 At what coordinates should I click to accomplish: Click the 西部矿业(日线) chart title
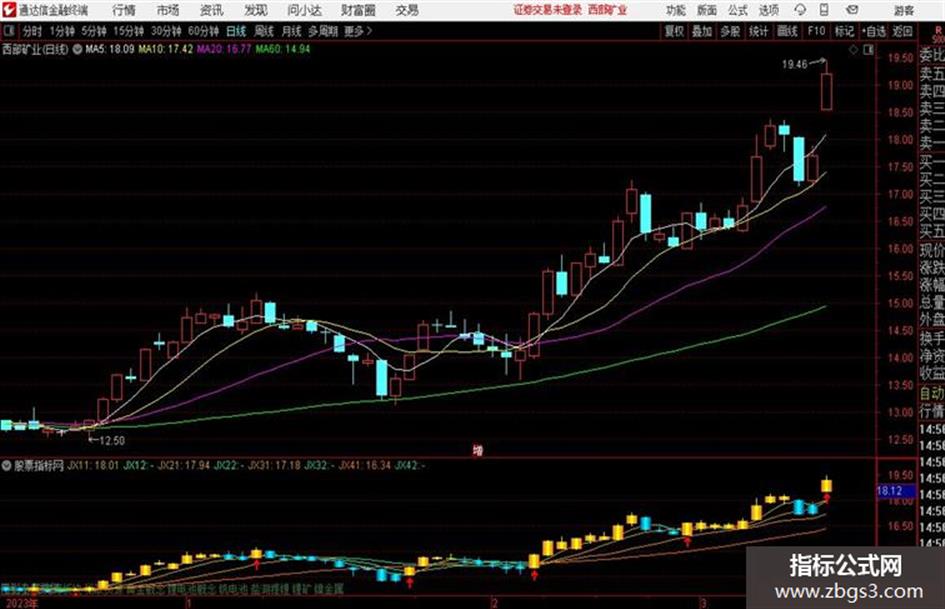[35, 49]
